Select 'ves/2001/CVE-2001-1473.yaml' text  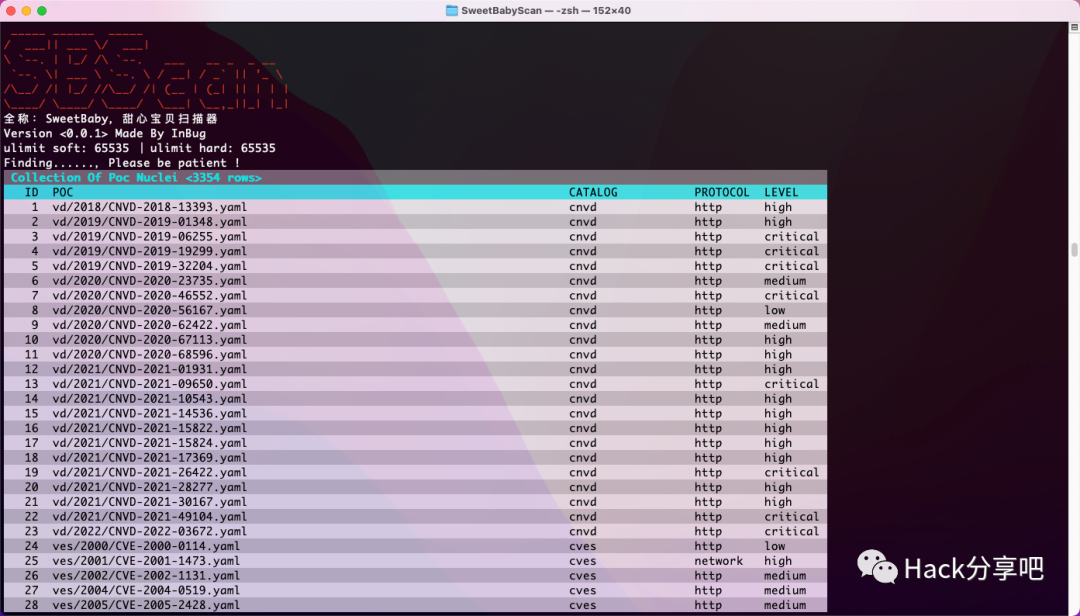pyautogui.click(x=146, y=561)
